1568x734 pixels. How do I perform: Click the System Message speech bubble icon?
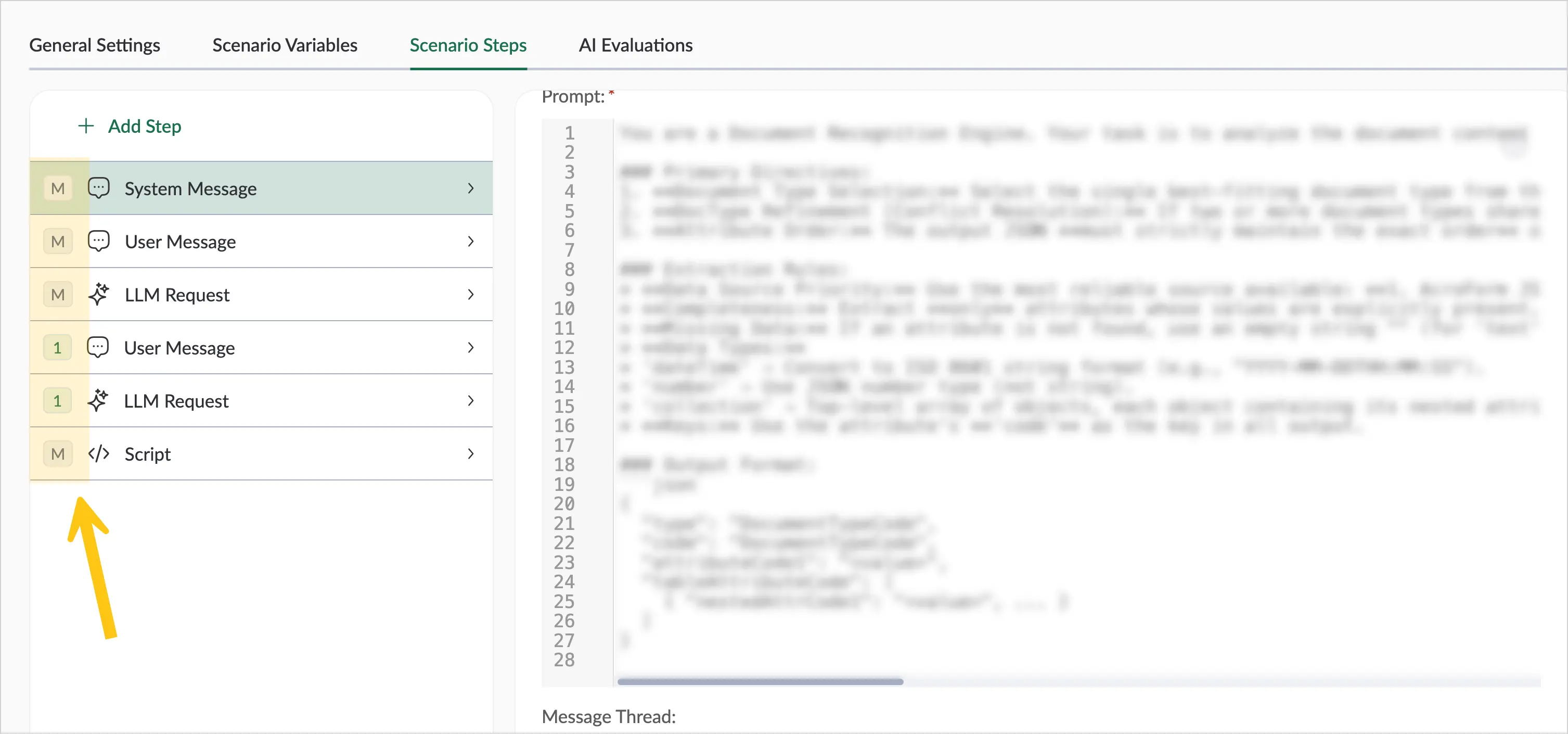point(99,188)
